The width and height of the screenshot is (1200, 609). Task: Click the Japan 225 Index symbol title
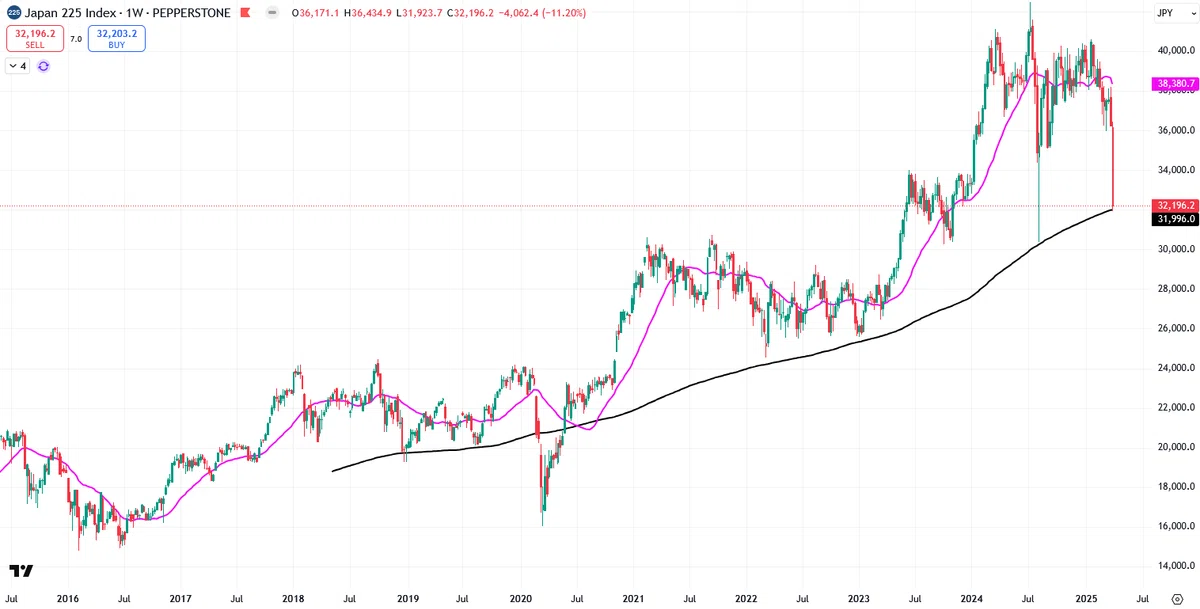[x=71, y=13]
